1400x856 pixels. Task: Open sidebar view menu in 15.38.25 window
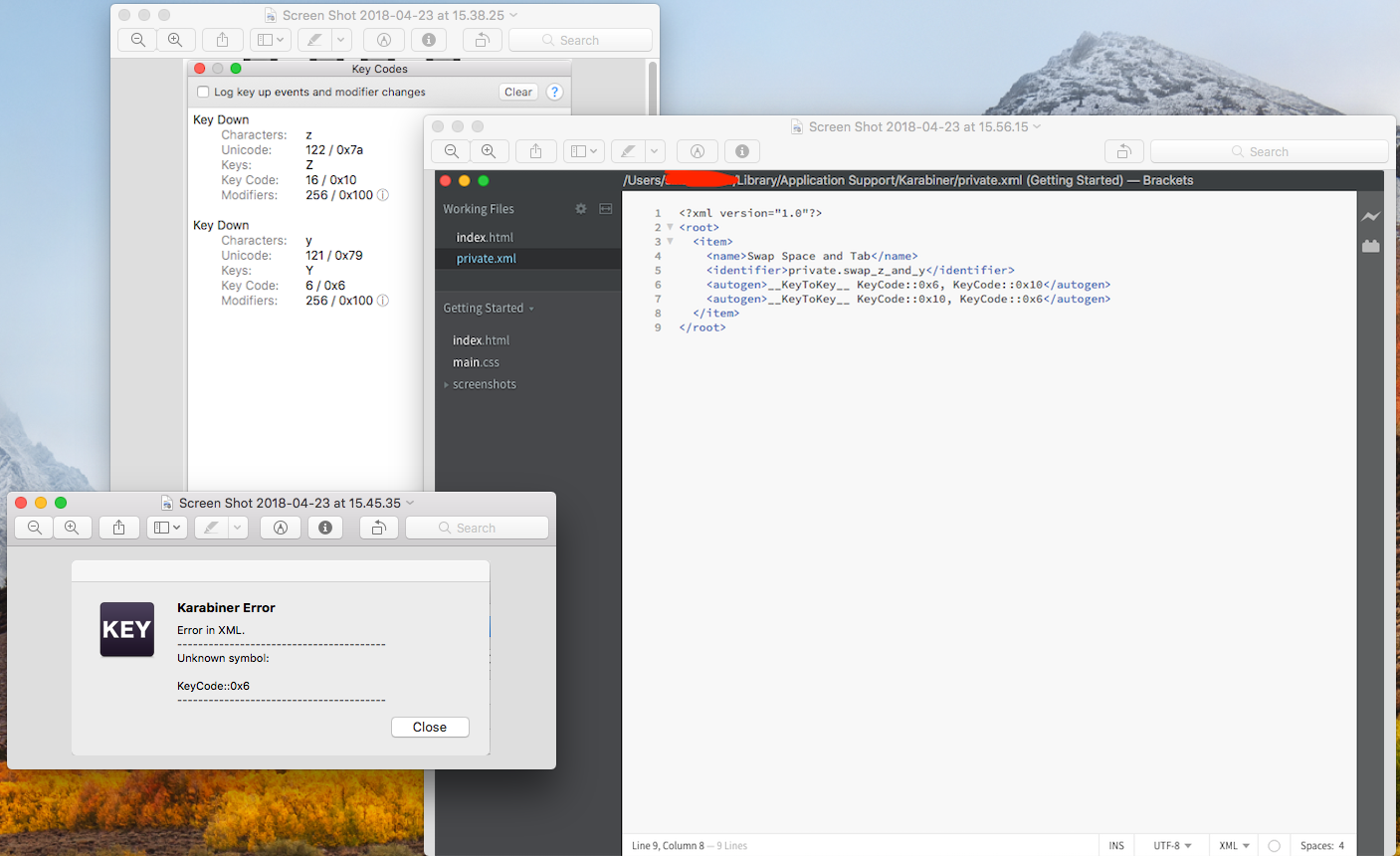(270, 40)
